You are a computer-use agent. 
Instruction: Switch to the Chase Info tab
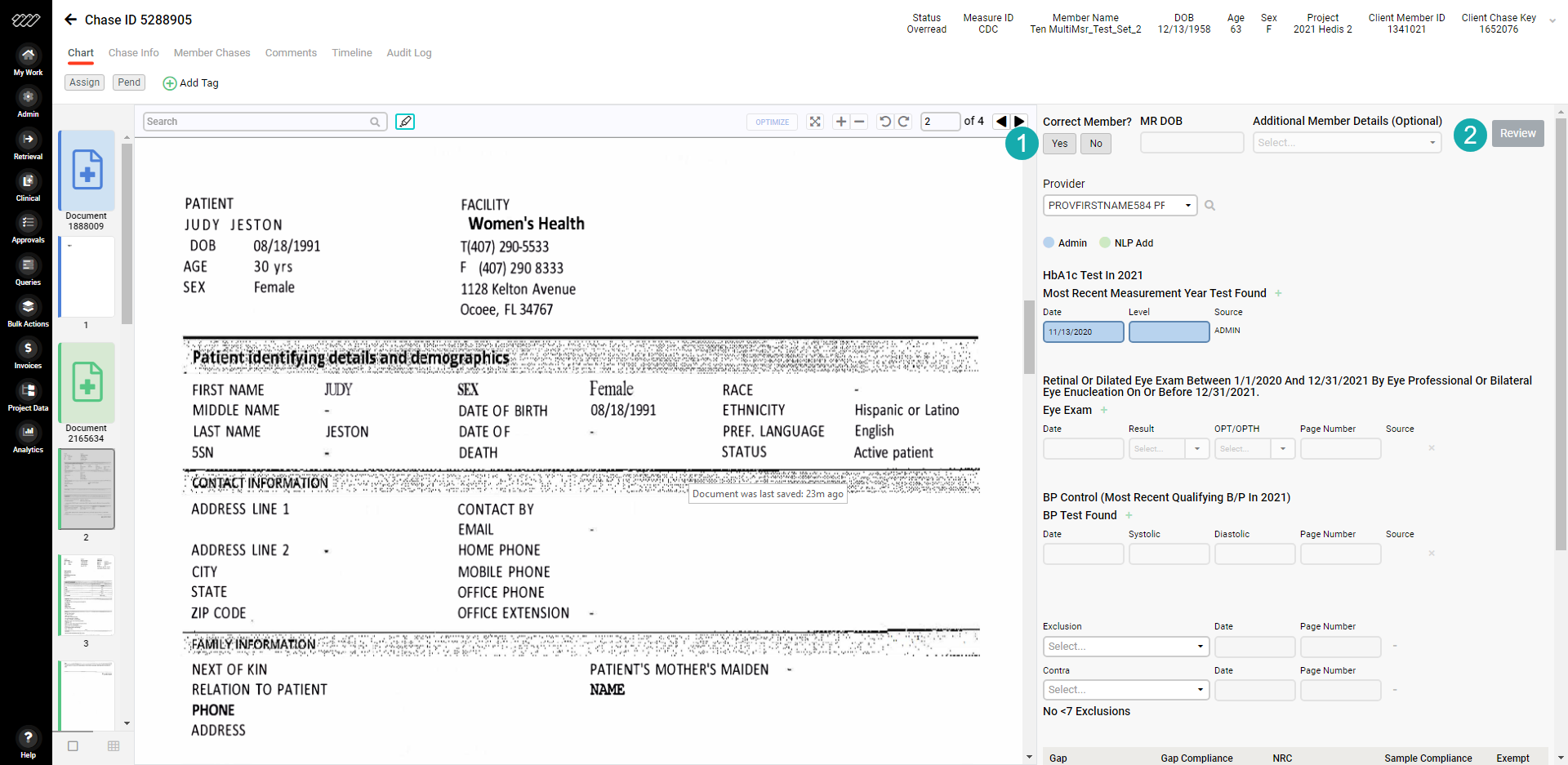point(134,53)
